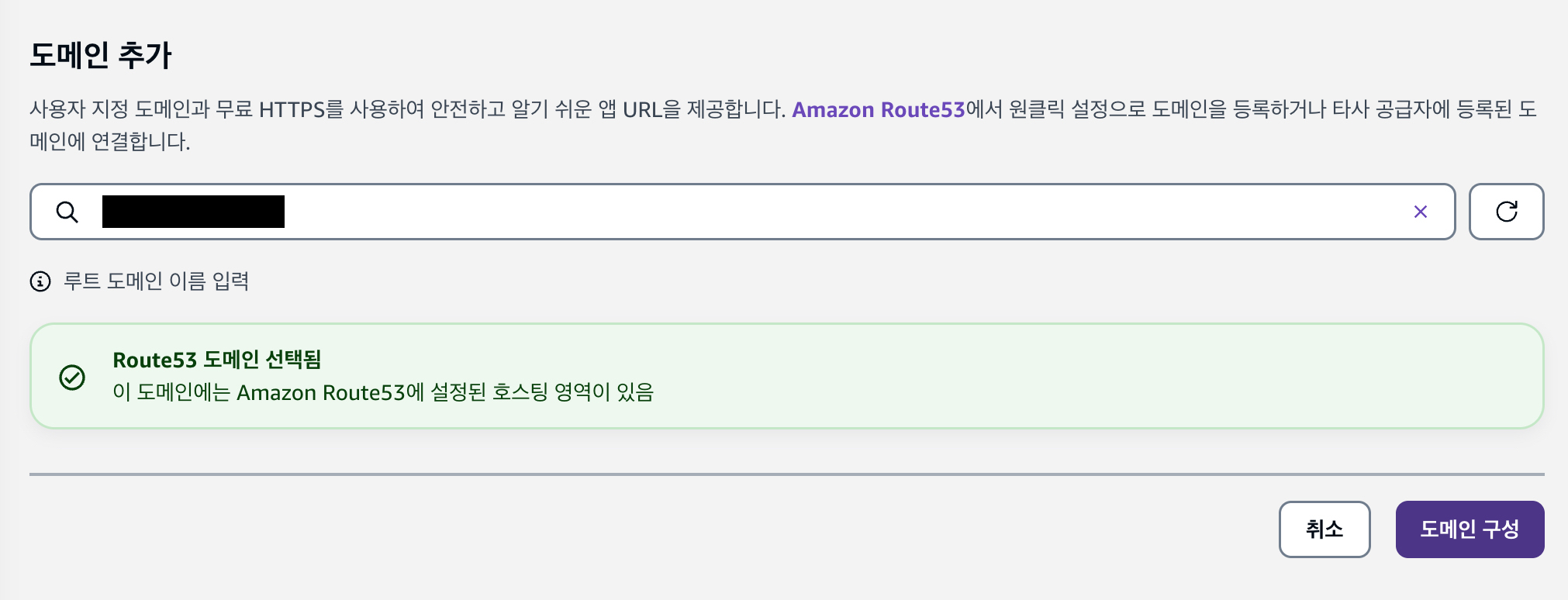Screen dimensions: 1568x600
Task: Open the Amazon Route53 link
Action: click(x=878, y=109)
